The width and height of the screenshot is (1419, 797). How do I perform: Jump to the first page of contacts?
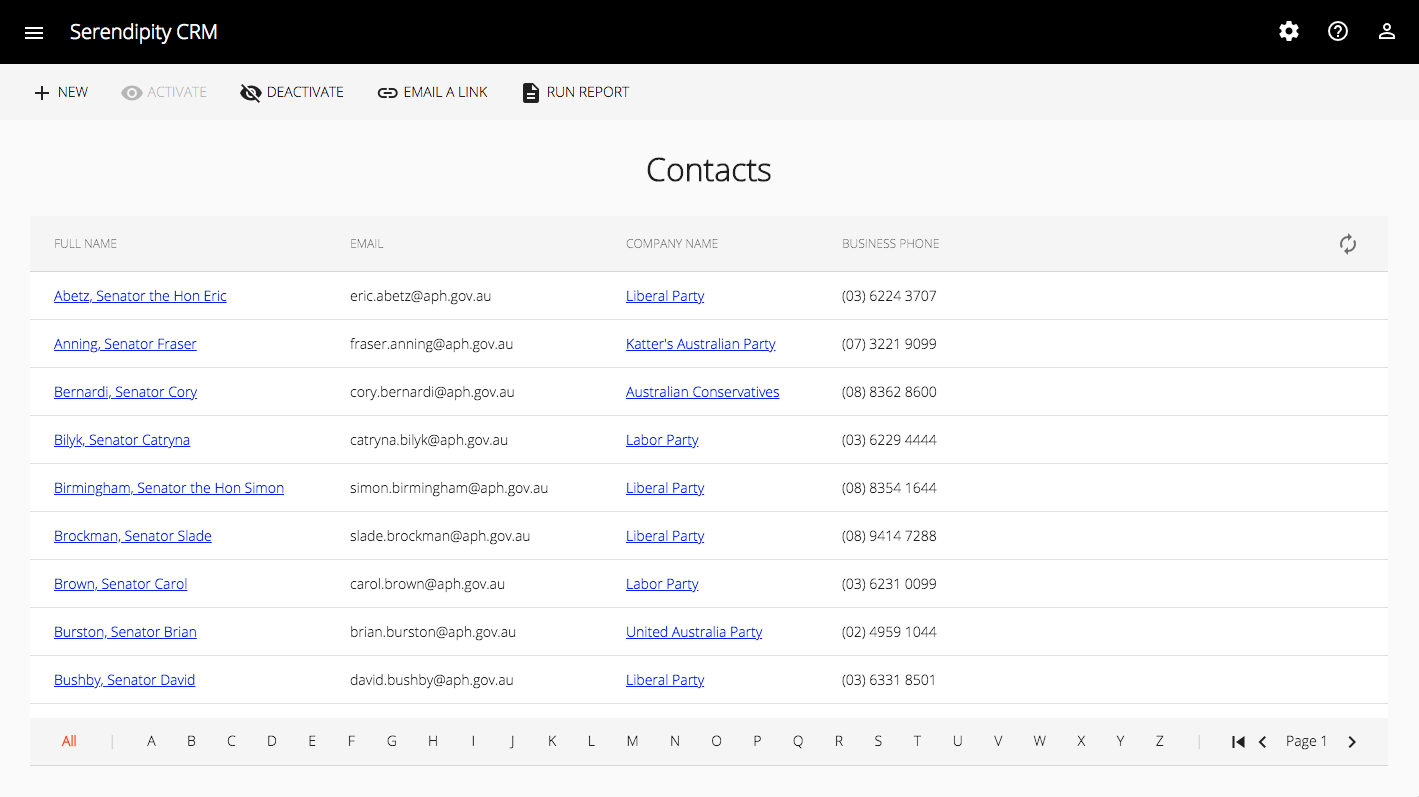(1238, 741)
